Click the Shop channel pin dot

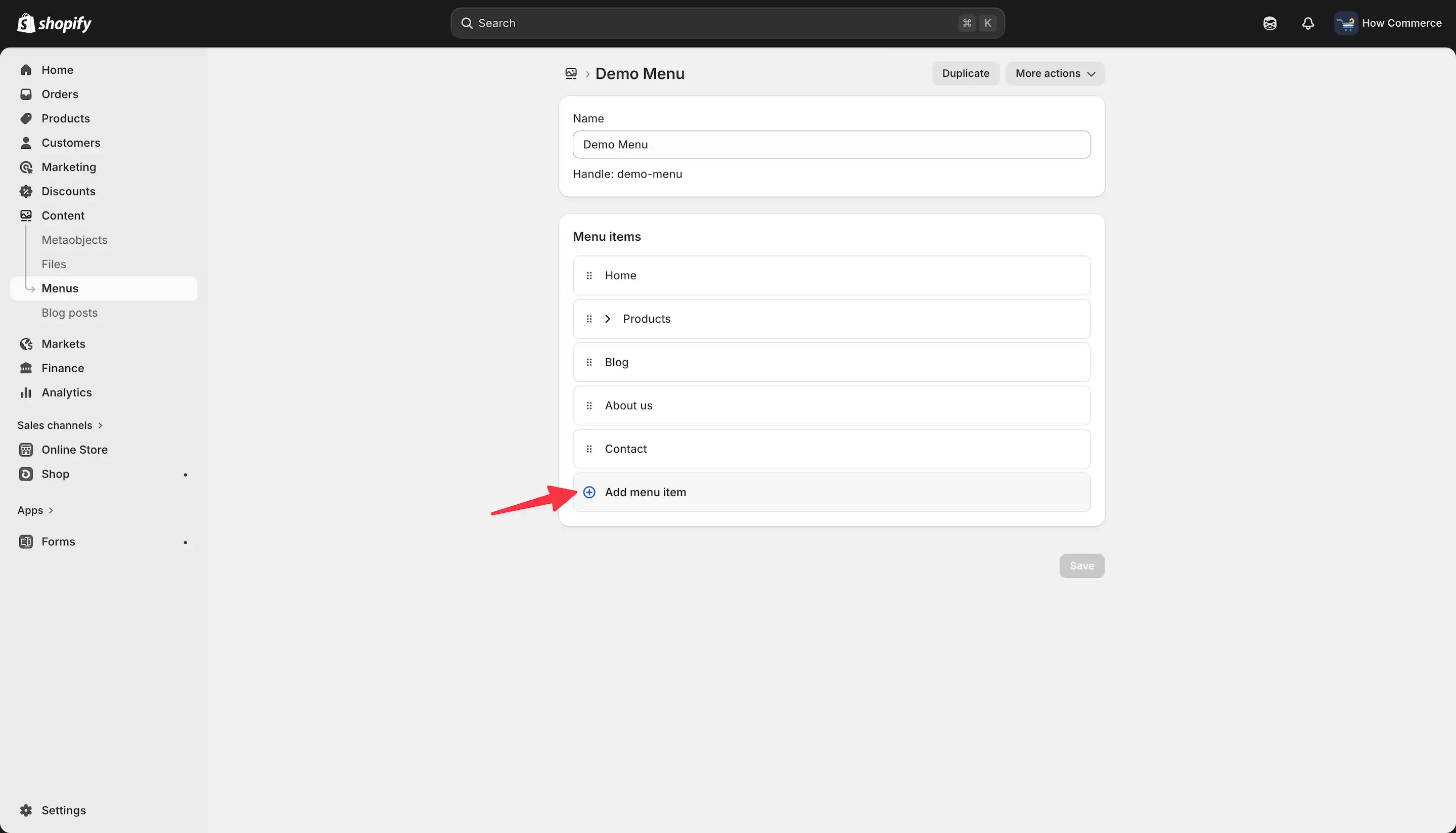coord(186,474)
